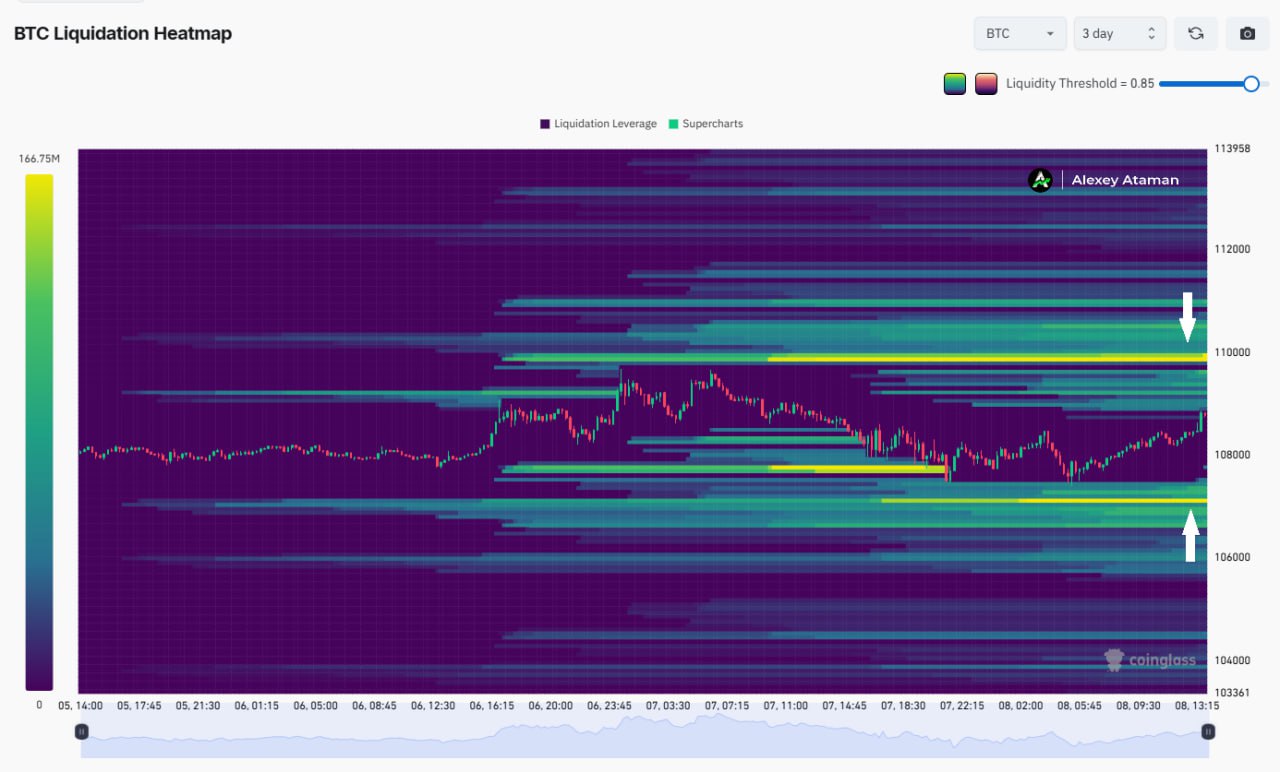Click the left handle of time range bar
Image resolution: width=1280 pixels, height=772 pixels.
point(82,732)
